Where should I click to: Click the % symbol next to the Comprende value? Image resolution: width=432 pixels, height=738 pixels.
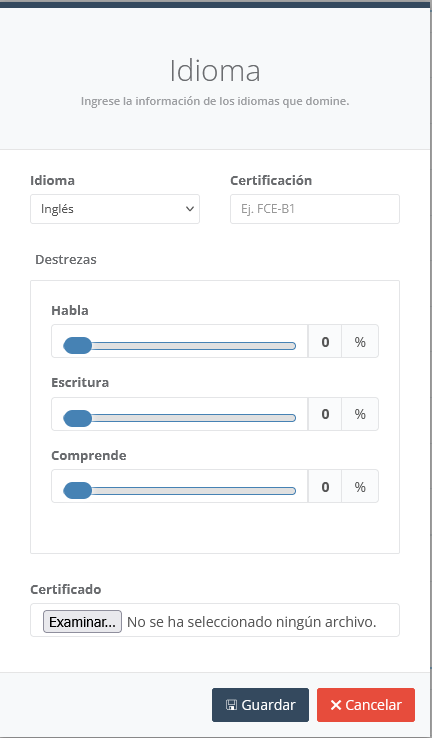(x=360, y=486)
